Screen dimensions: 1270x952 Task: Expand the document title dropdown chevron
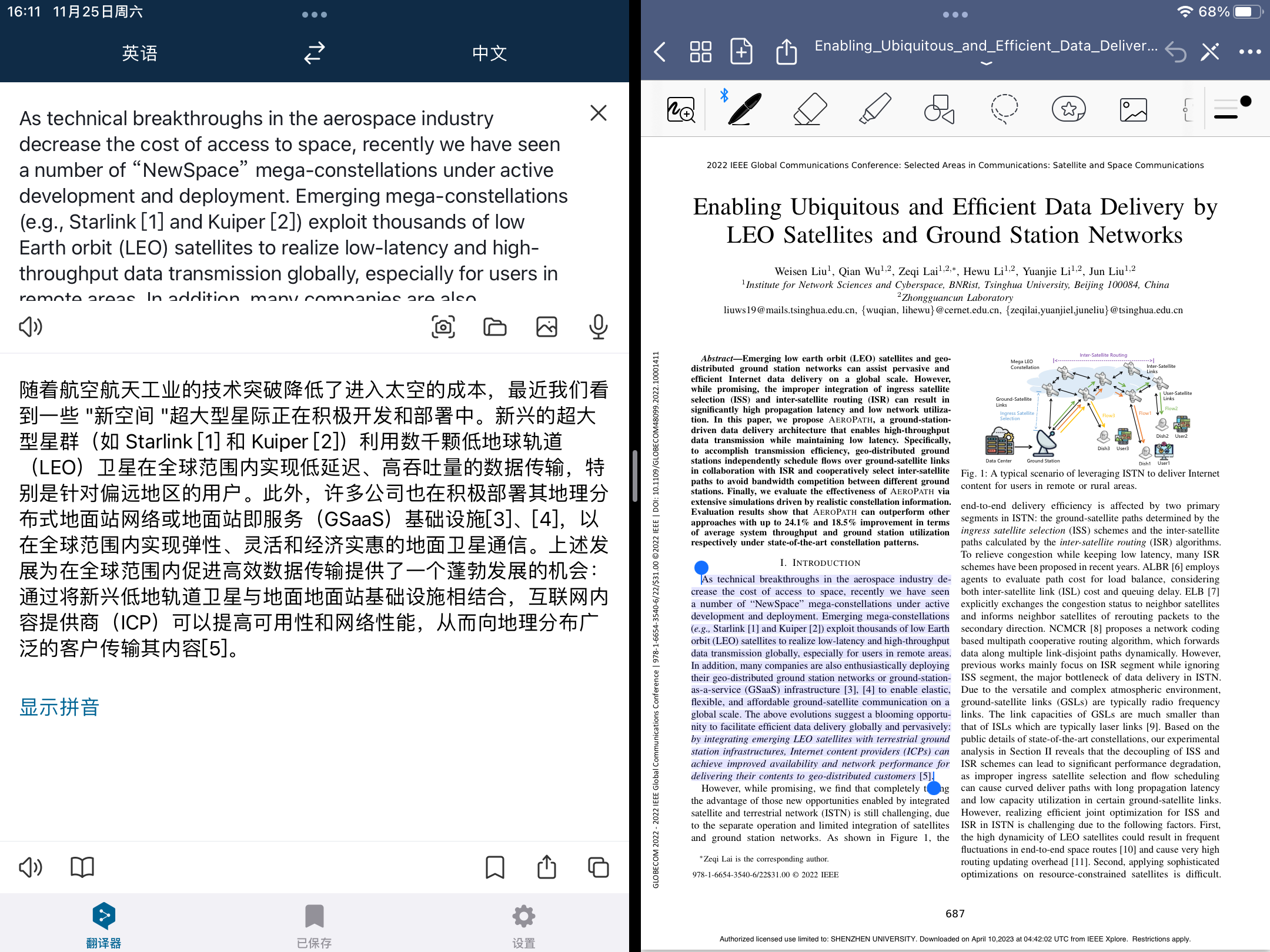[x=986, y=63]
